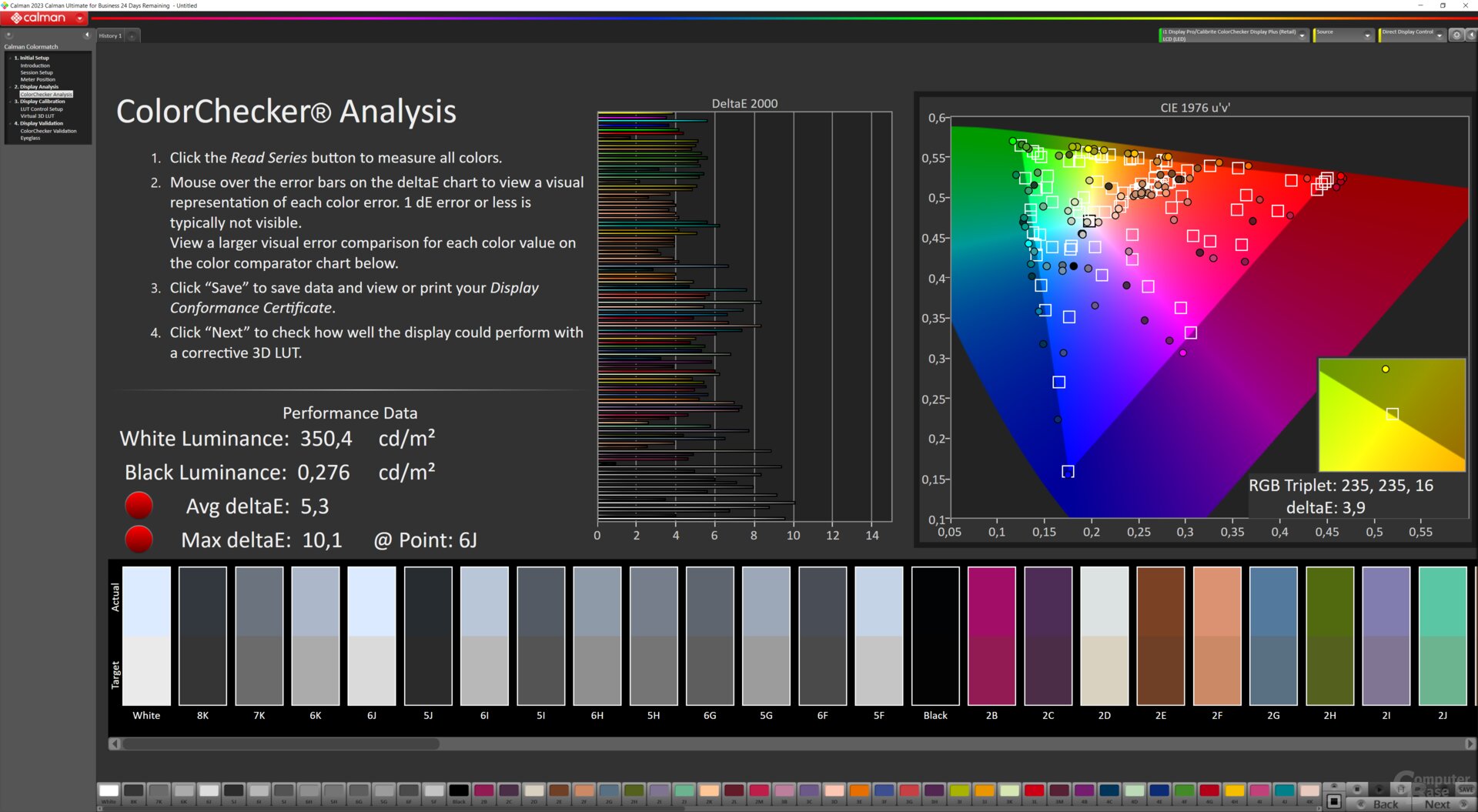Select the 2B magenta comparator swatch
The height and width of the screenshot is (812, 1478).
[991, 636]
